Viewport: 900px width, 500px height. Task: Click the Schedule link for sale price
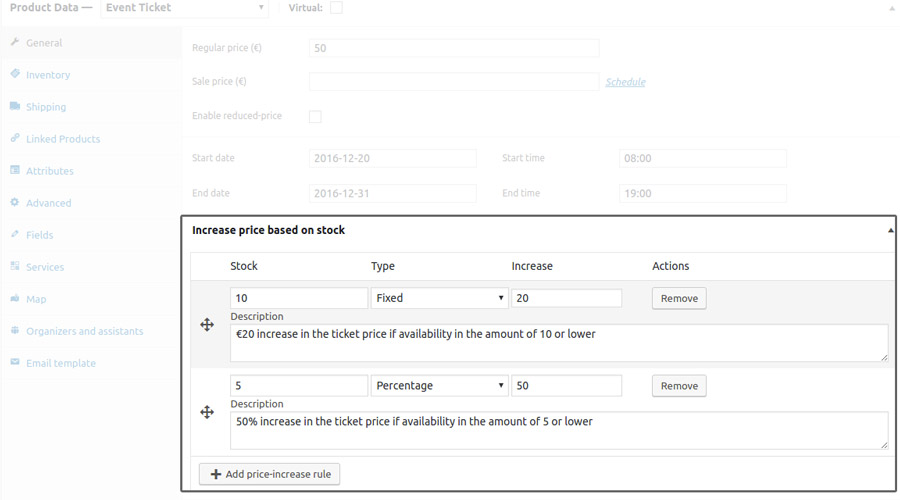tap(625, 82)
